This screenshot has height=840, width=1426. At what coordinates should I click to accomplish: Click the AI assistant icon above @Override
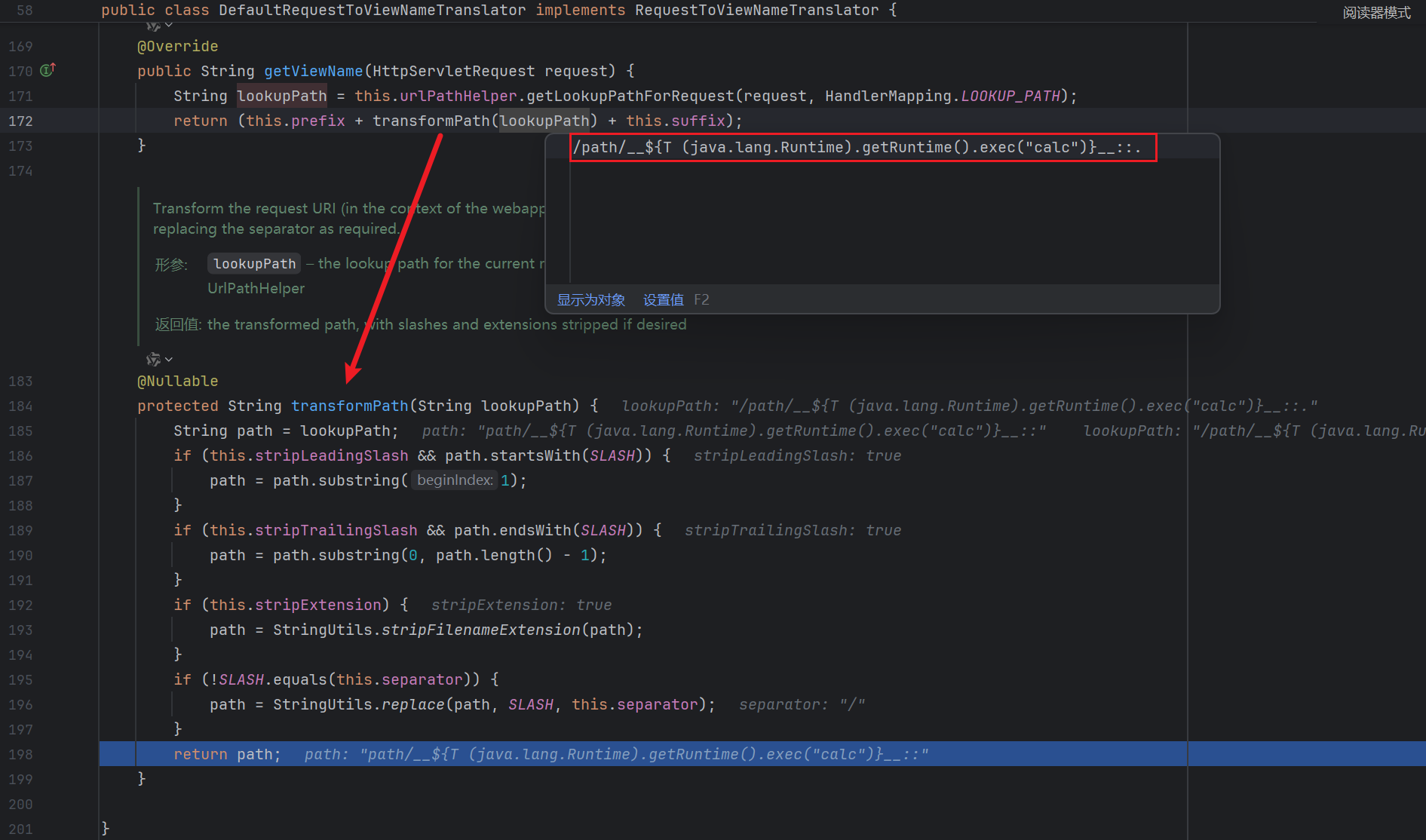[x=153, y=26]
